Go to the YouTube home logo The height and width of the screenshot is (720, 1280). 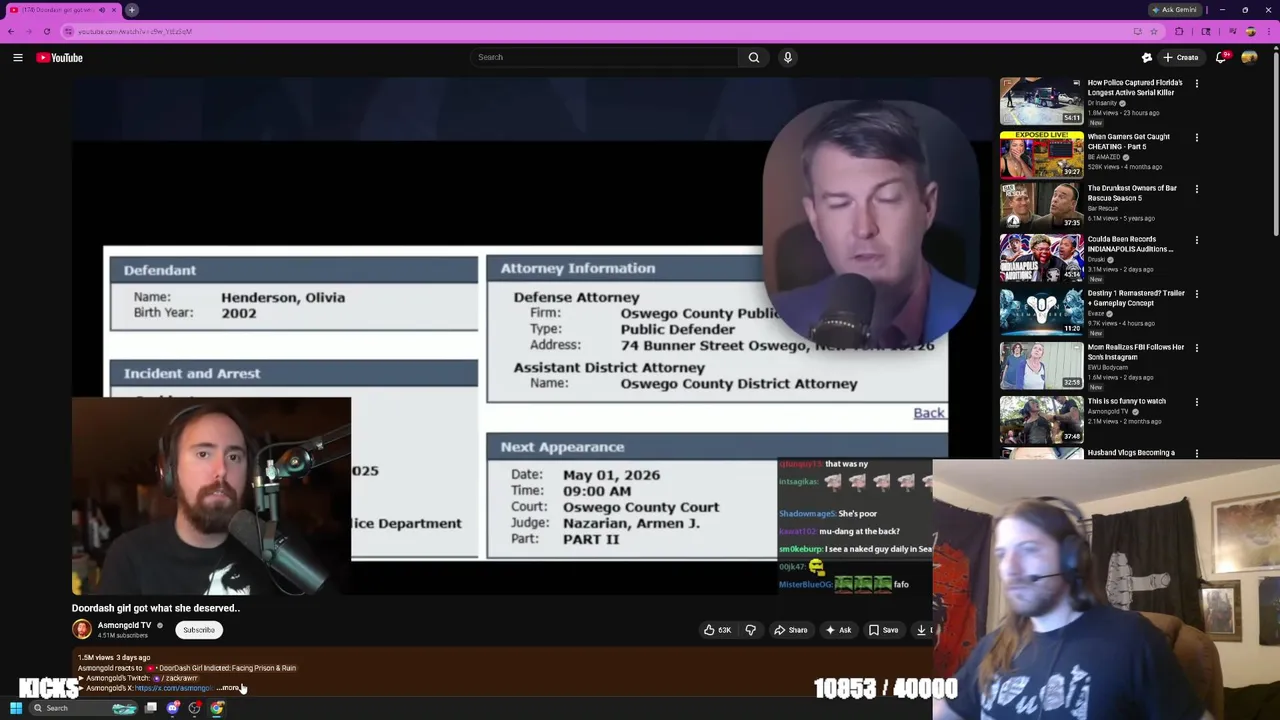click(60, 58)
